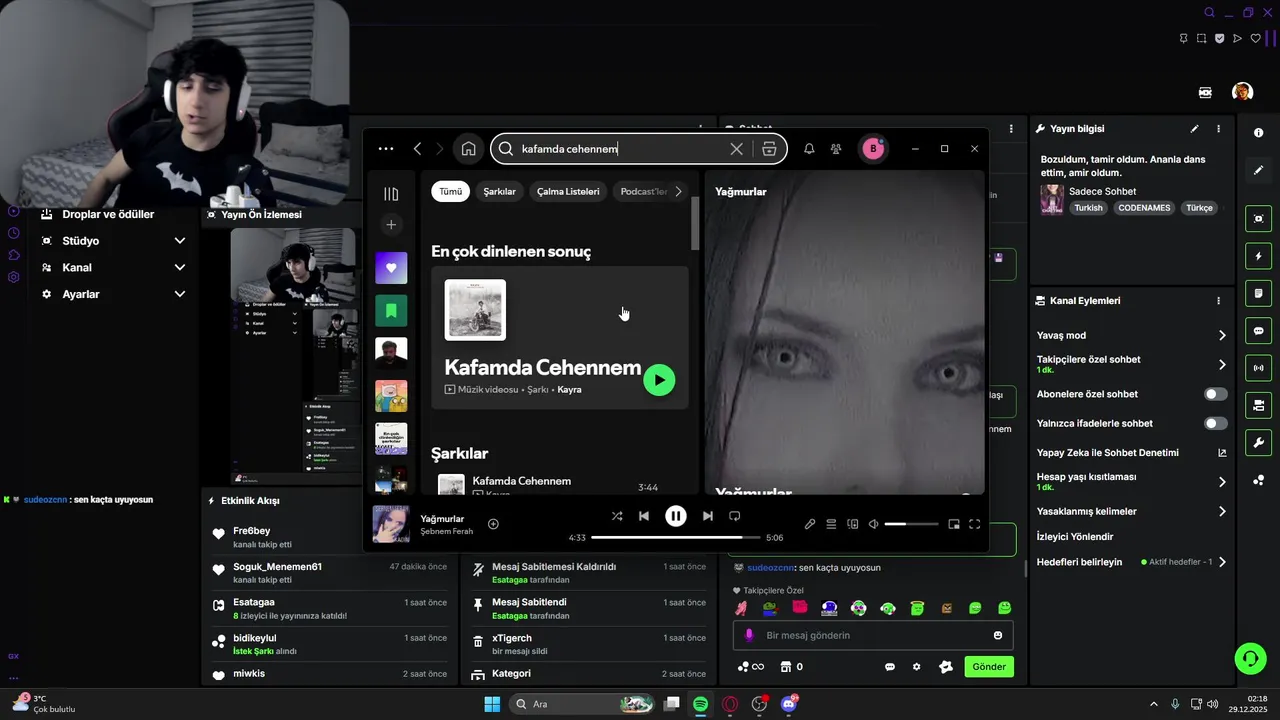Viewport: 1280px width, 720px height.
Task: Open Liked Songs purple heart playlist
Action: [391, 268]
